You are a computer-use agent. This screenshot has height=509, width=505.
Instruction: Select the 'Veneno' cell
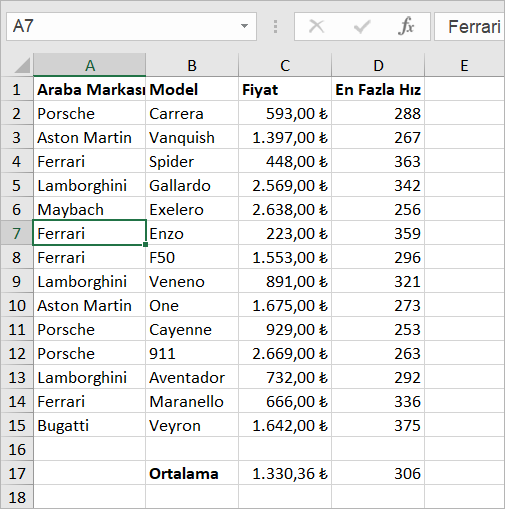pos(192,281)
